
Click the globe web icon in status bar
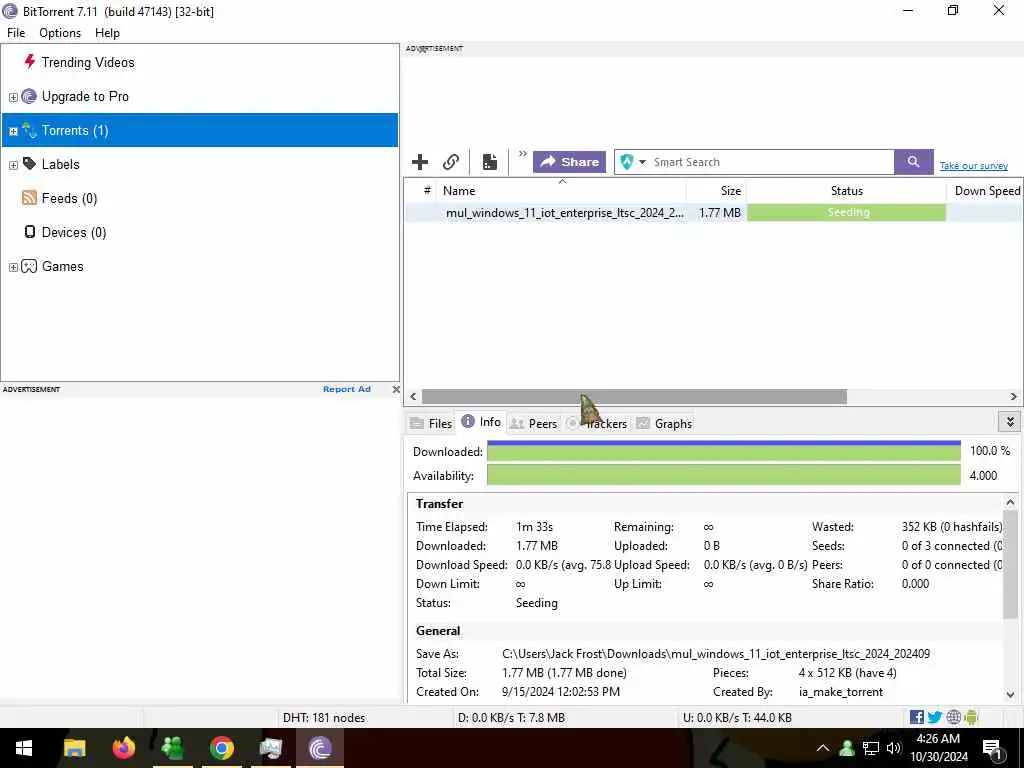(953, 717)
